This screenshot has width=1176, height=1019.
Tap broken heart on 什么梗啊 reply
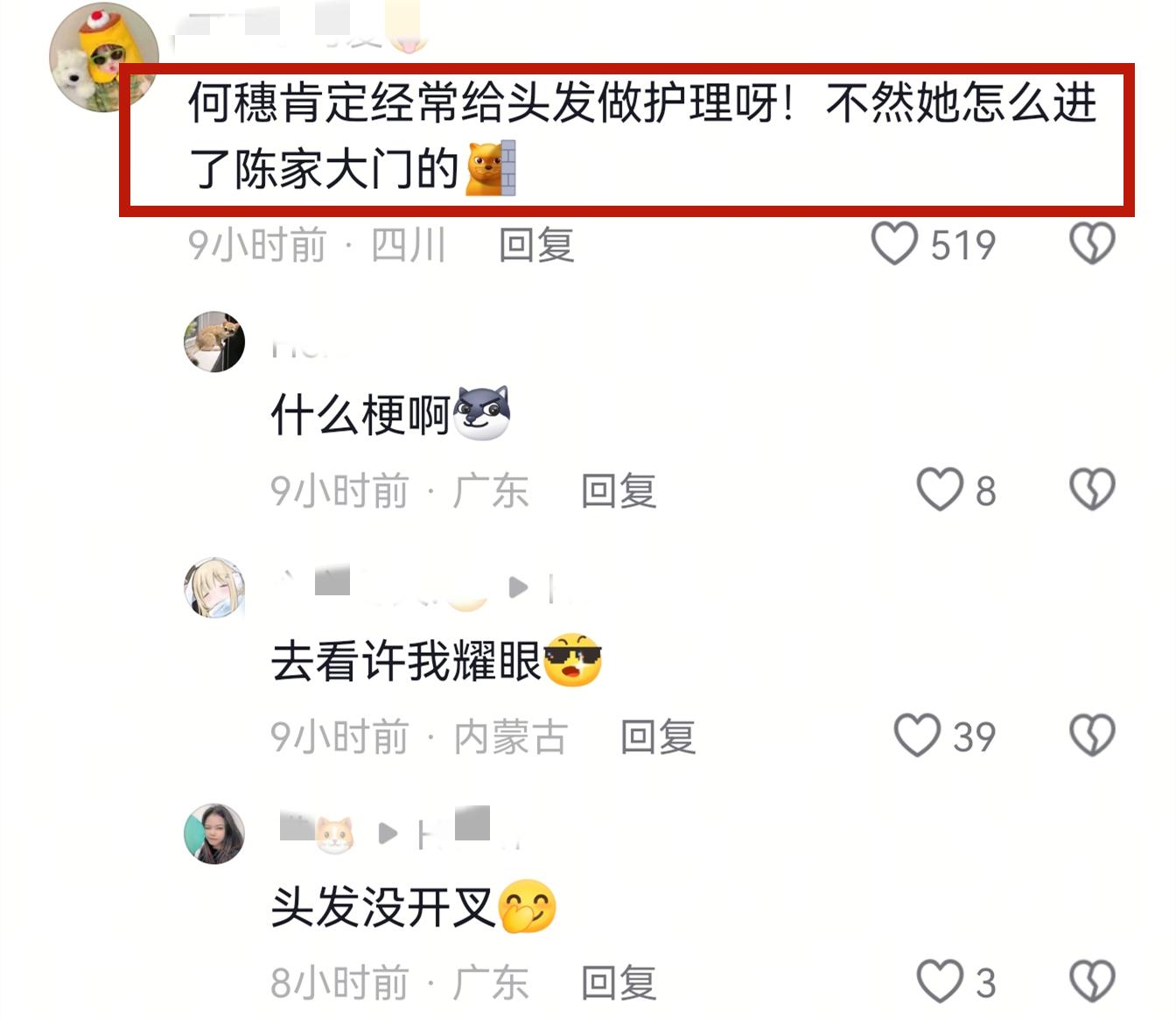(1092, 488)
